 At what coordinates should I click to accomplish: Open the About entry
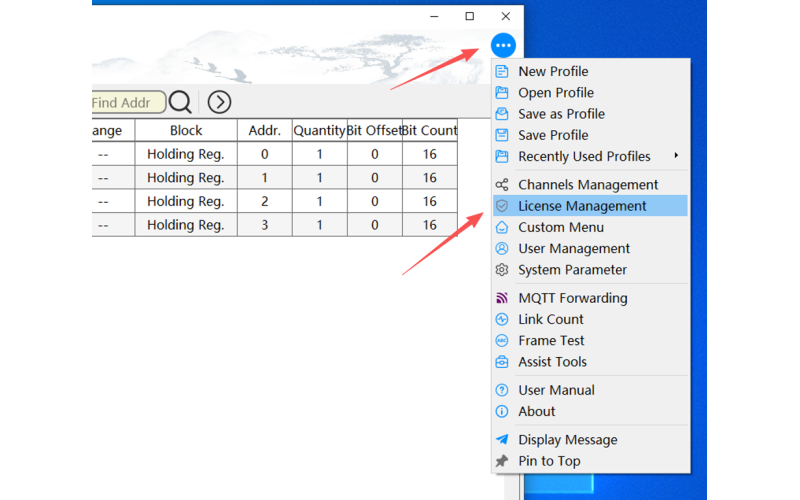click(x=590, y=412)
